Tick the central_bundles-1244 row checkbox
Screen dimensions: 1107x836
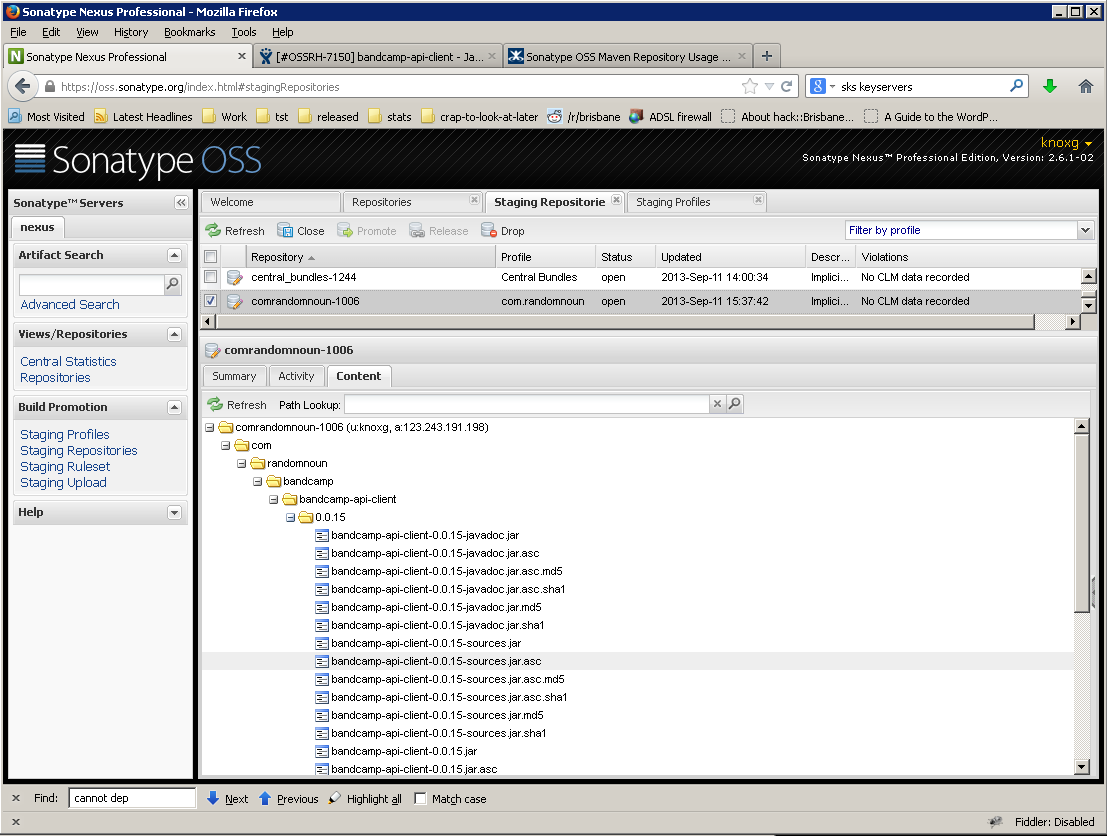tap(210, 276)
